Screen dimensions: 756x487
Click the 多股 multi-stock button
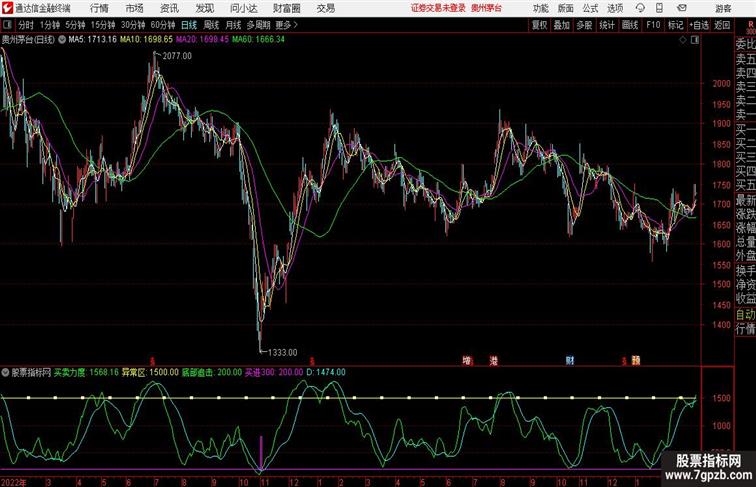tap(584, 25)
